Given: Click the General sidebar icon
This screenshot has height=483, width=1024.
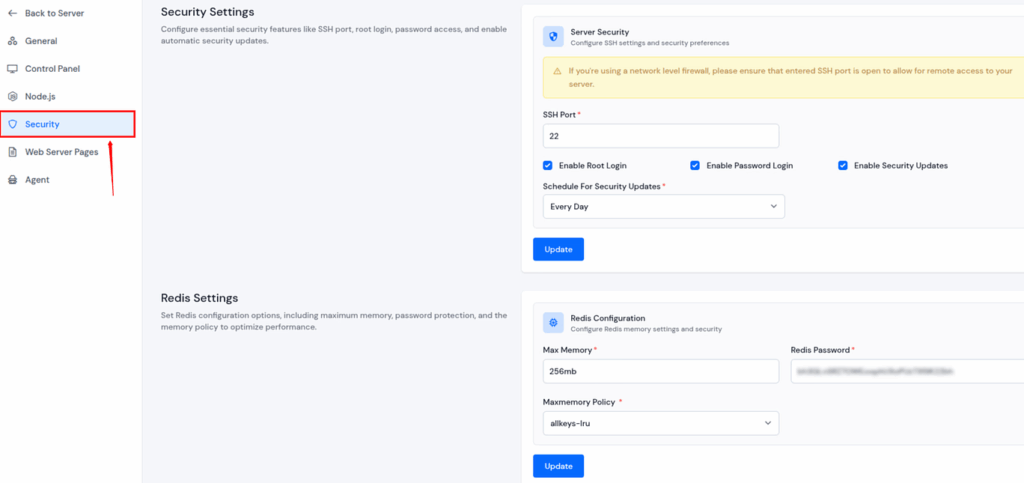Looking at the screenshot, I should (12, 41).
